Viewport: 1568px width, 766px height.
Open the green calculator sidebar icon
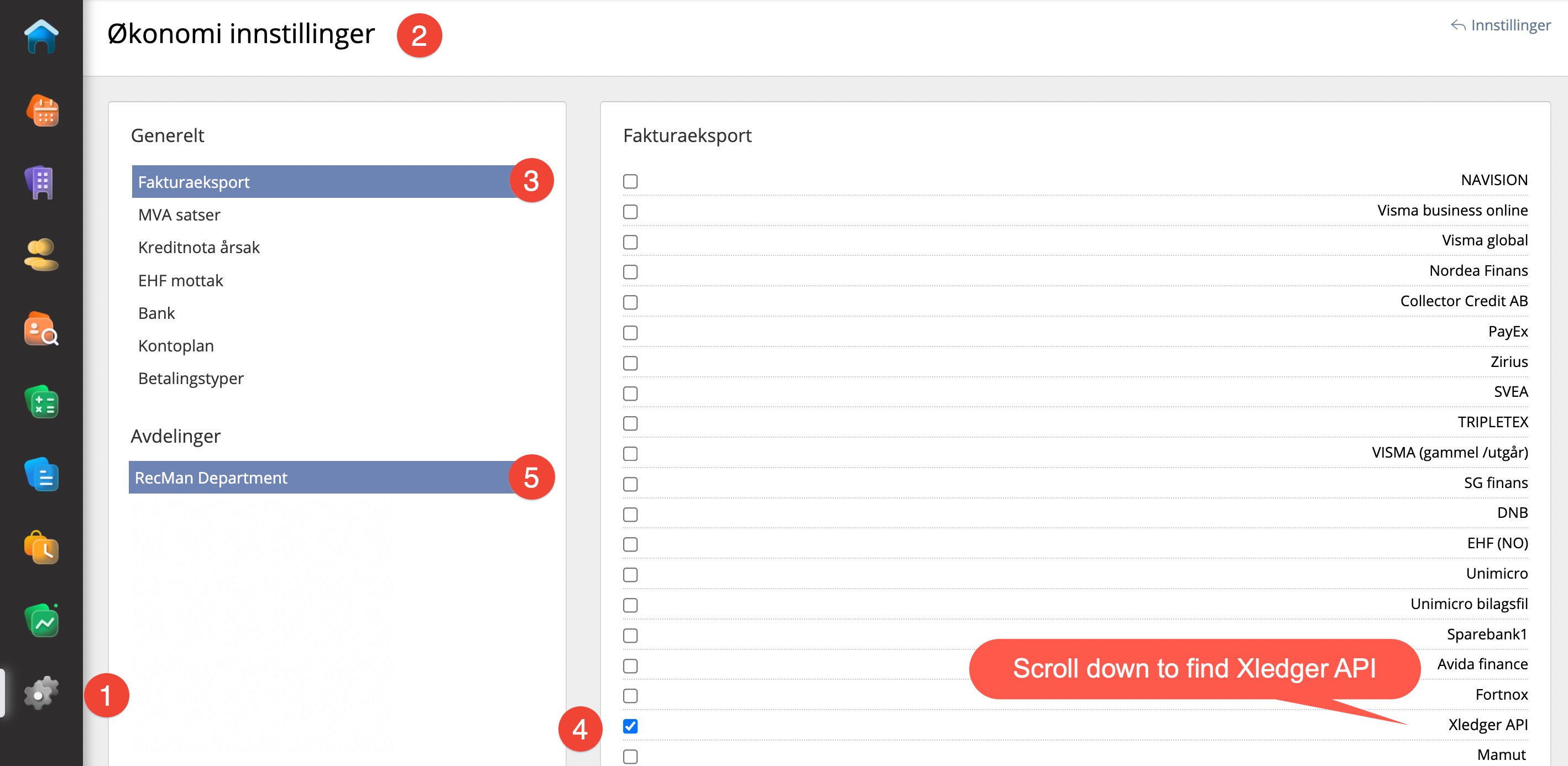[x=41, y=402]
